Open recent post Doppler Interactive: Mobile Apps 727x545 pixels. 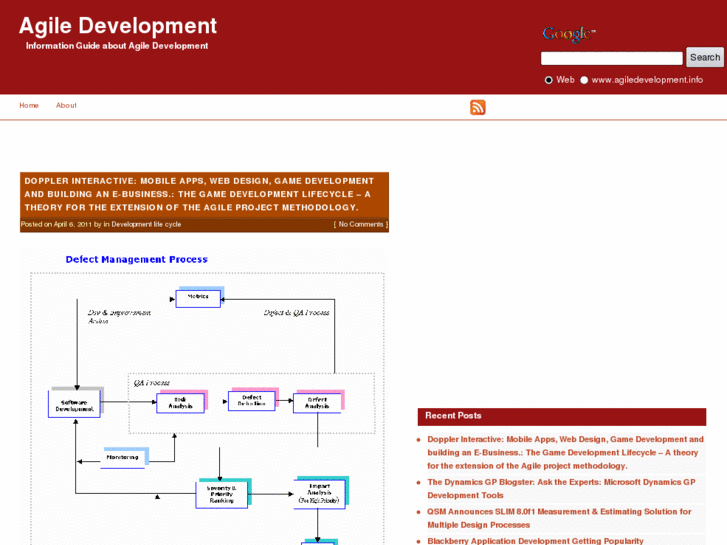click(x=565, y=452)
